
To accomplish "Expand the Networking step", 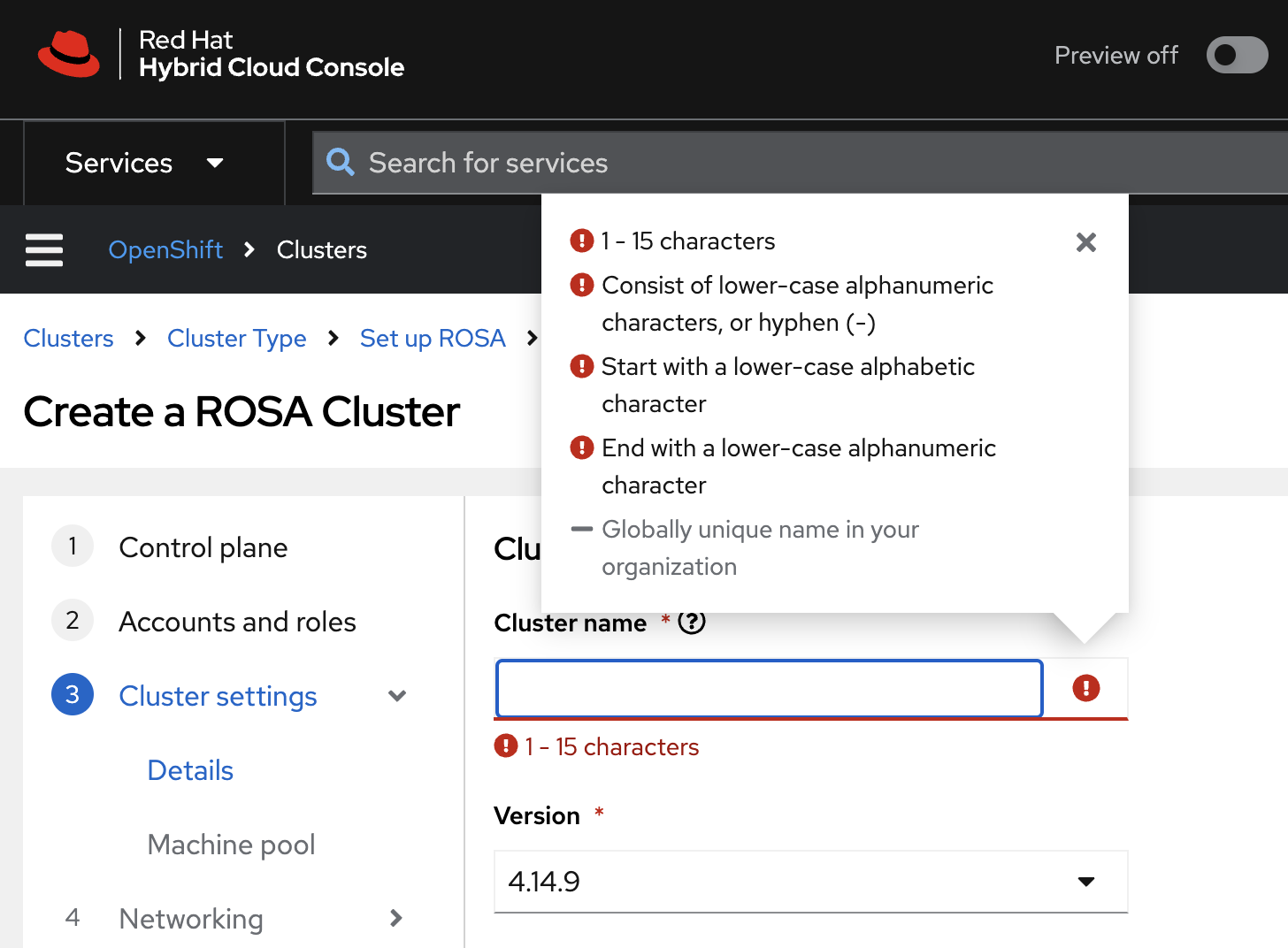I will pos(396,919).
